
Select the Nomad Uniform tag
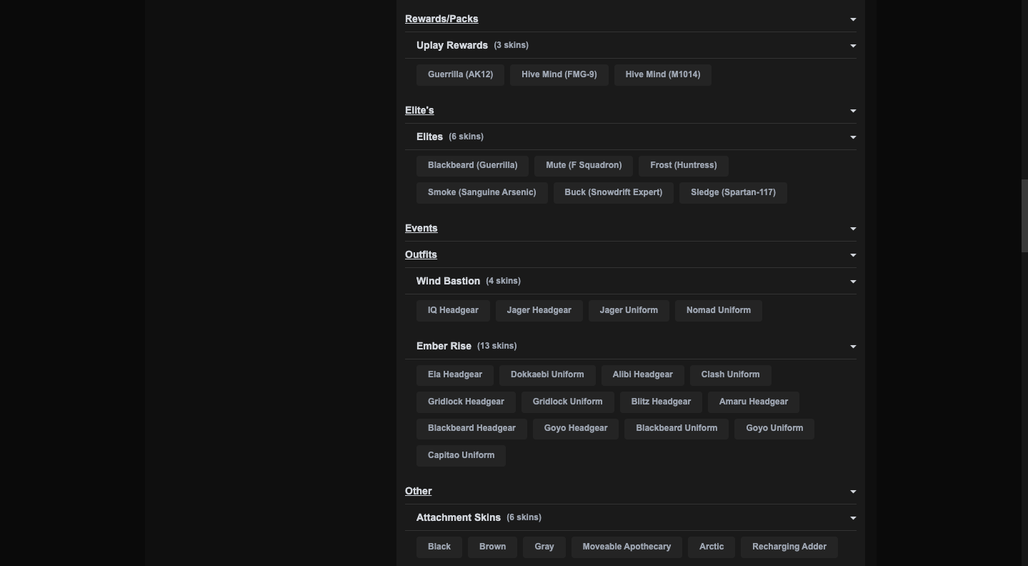pyautogui.click(x=719, y=310)
